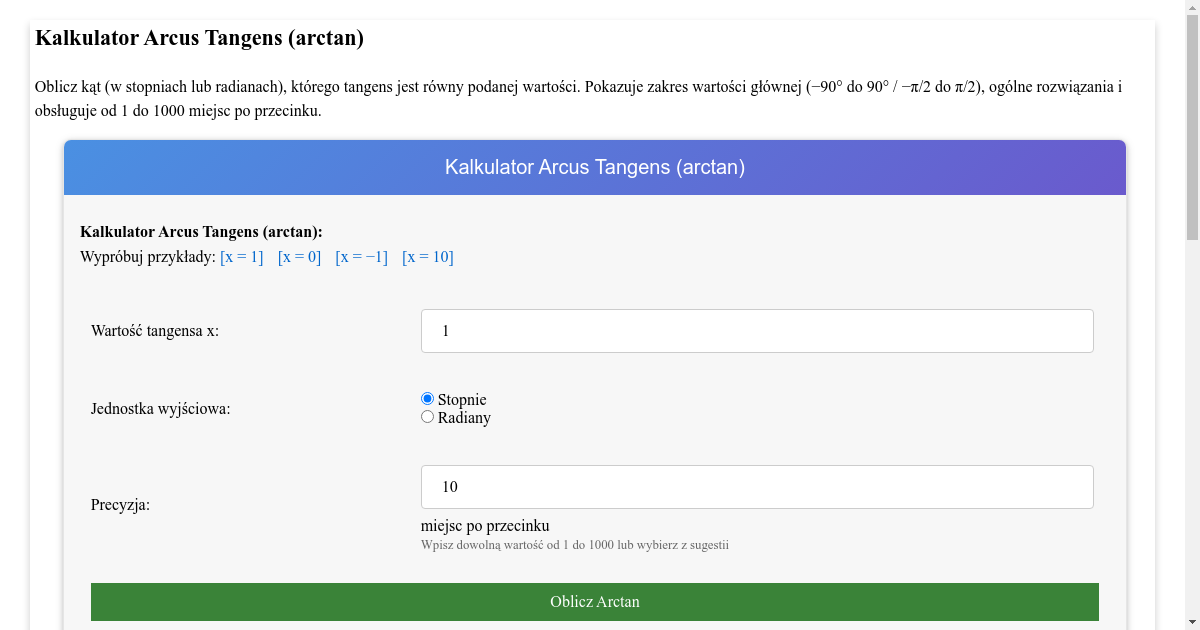Screen dimensions: 1200x630
Task: Click the "Jednostka wyjściowa:" label
Action: 160,408
